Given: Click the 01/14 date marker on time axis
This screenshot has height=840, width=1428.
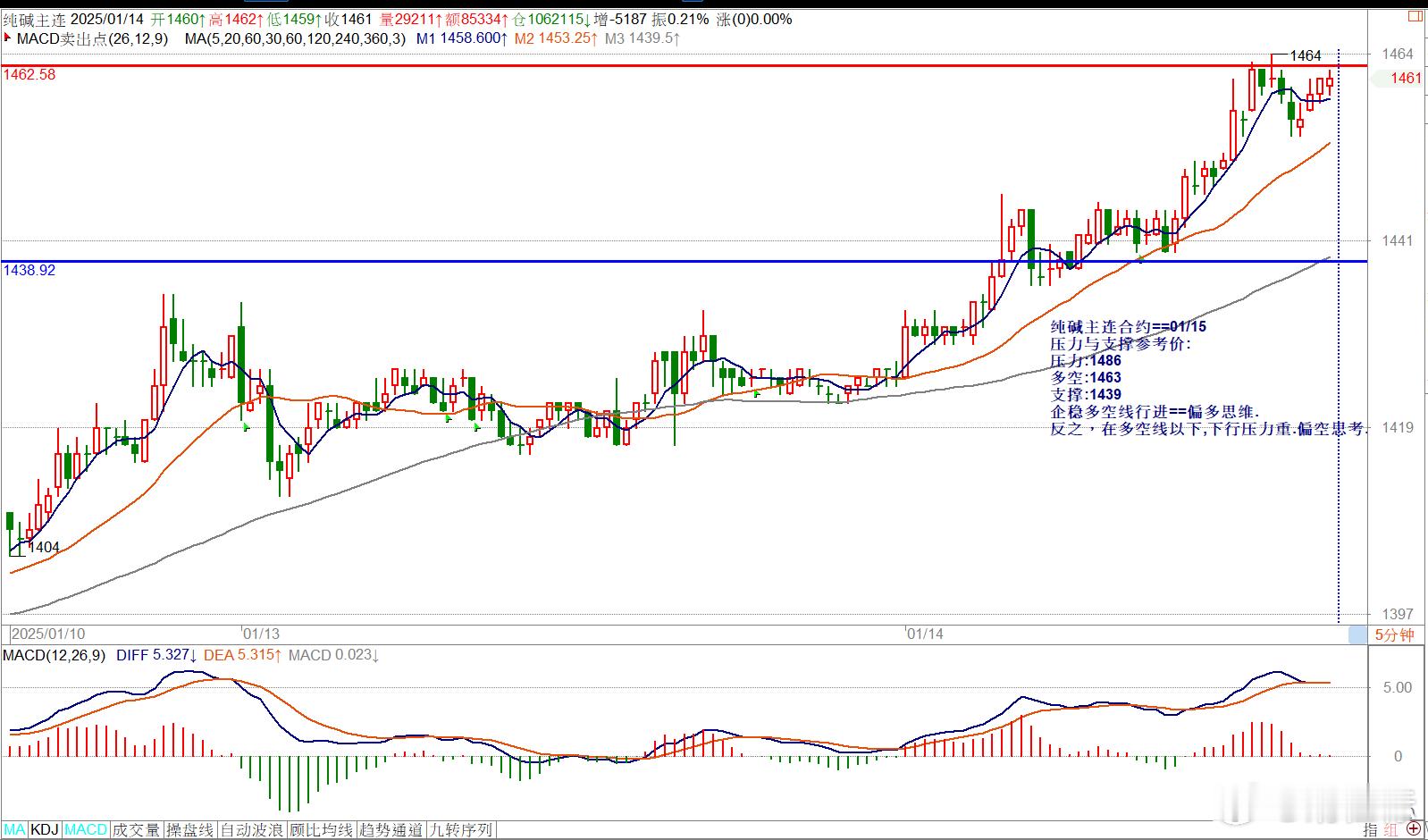Looking at the screenshot, I should 925,634.
